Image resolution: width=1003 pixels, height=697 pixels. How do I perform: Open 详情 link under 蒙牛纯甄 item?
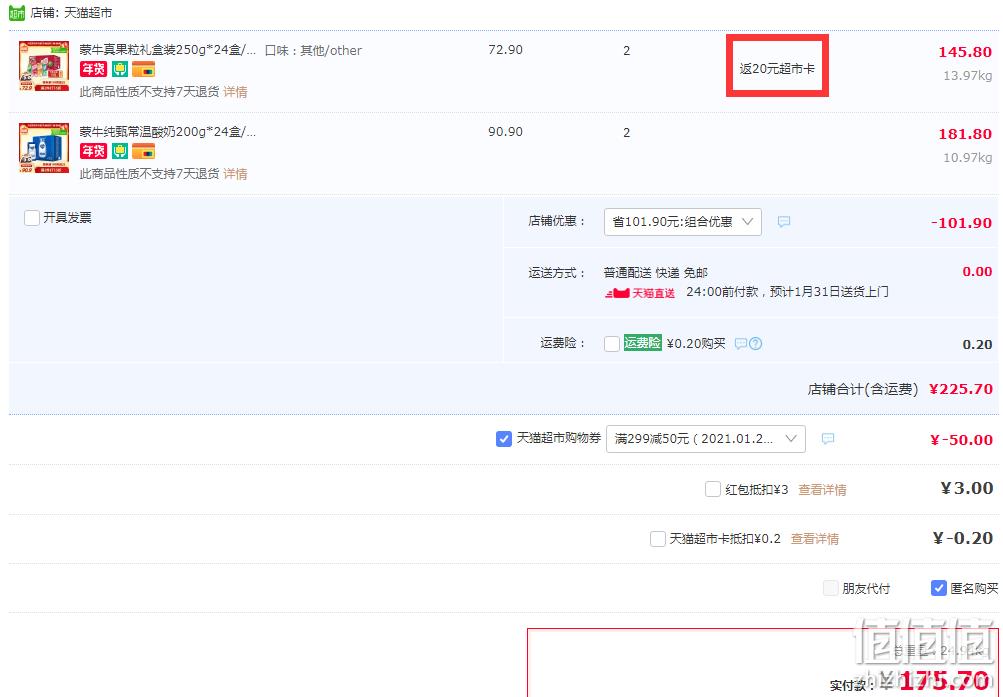pyautogui.click(x=235, y=174)
